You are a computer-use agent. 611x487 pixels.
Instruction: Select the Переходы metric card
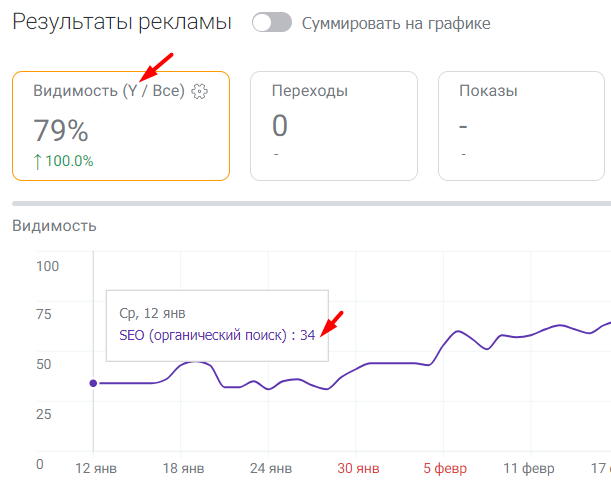(x=334, y=125)
